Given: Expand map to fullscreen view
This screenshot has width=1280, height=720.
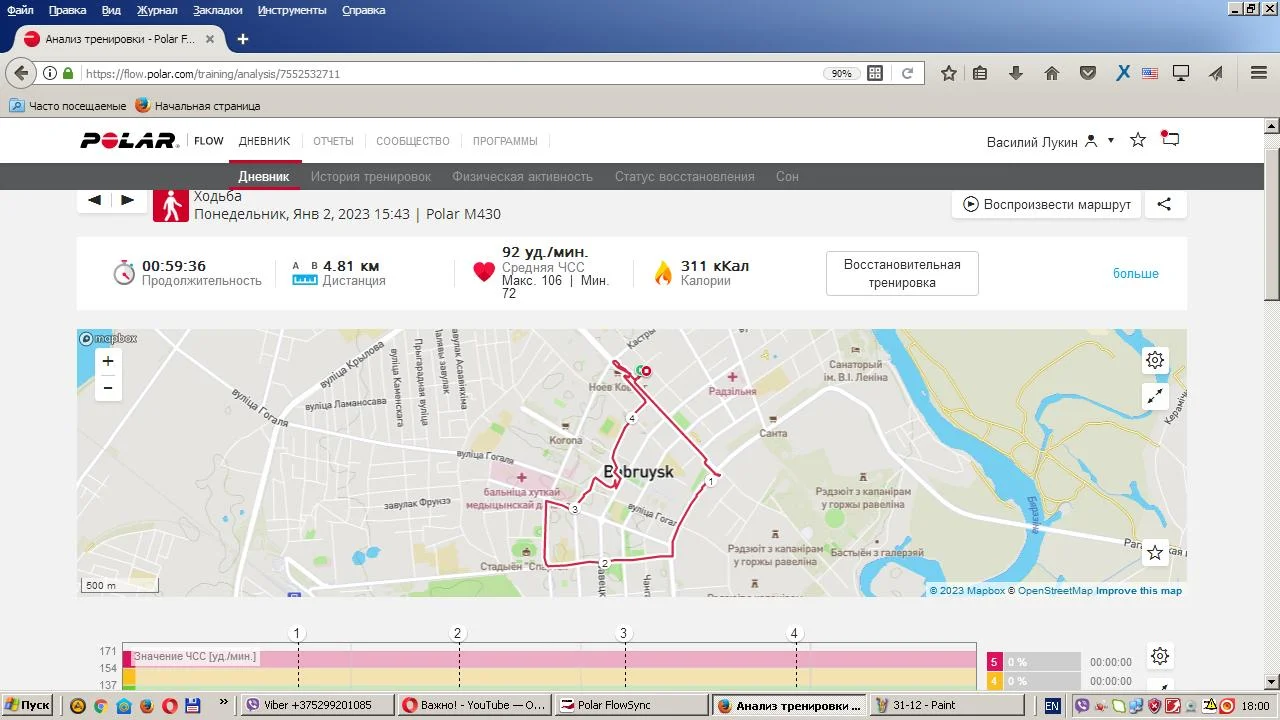Looking at the screenshot, I should (x=1155, y=396).
